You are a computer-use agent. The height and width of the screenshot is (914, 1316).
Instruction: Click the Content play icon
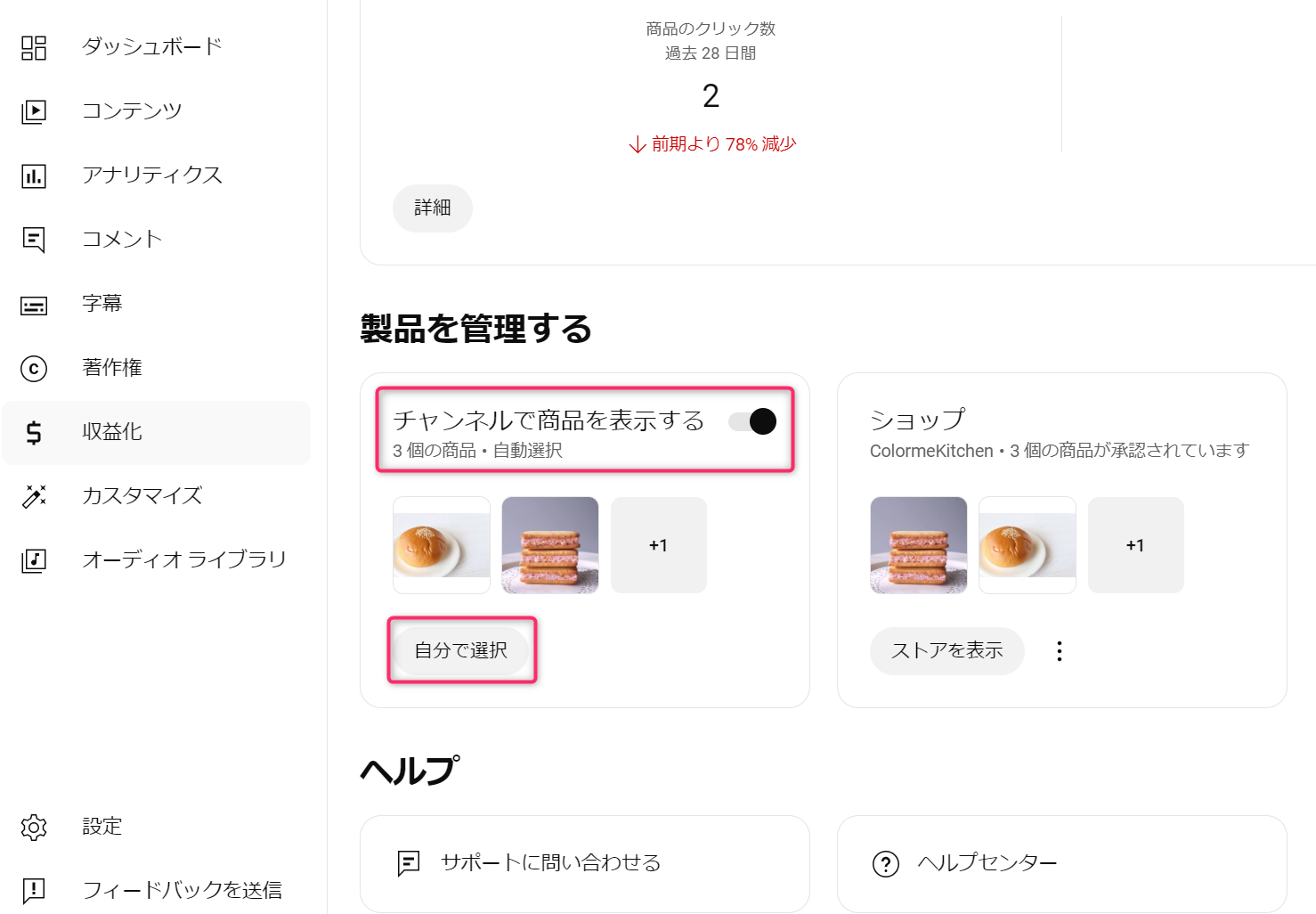(x=34, y=111)
